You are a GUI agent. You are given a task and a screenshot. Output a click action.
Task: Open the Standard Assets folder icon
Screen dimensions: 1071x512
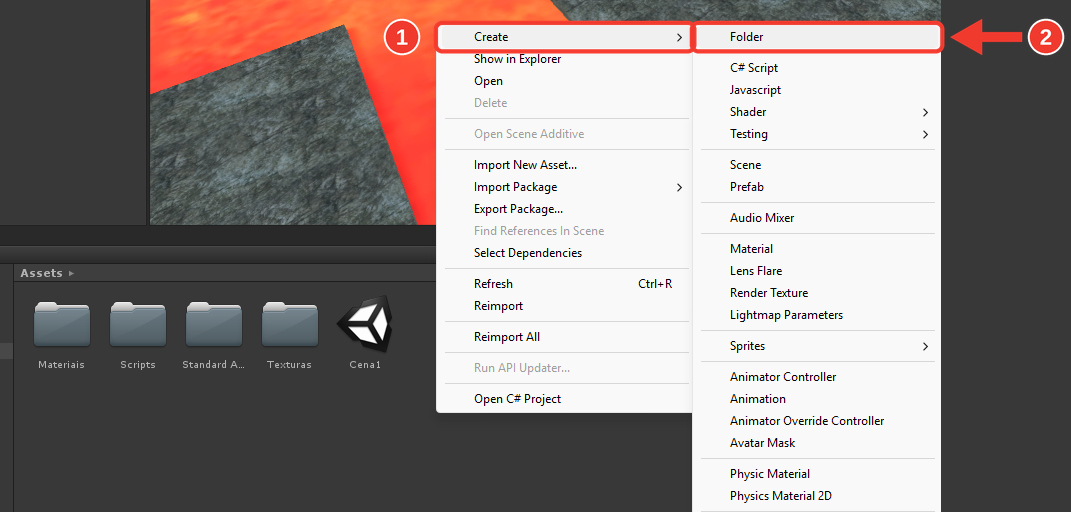click(214, 325)
